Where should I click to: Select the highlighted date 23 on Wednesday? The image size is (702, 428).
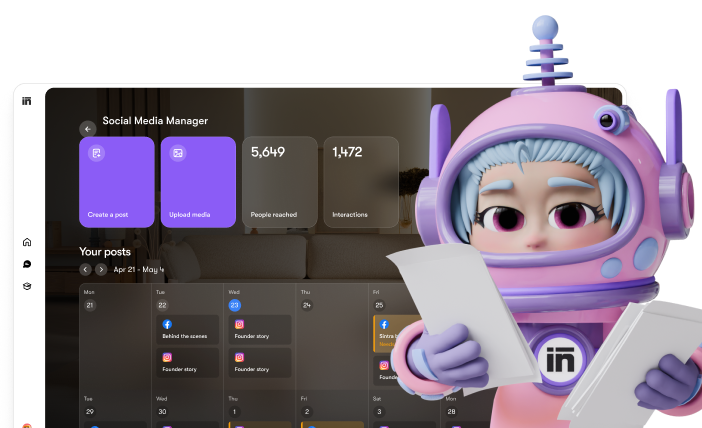click(x=235, y=305)
